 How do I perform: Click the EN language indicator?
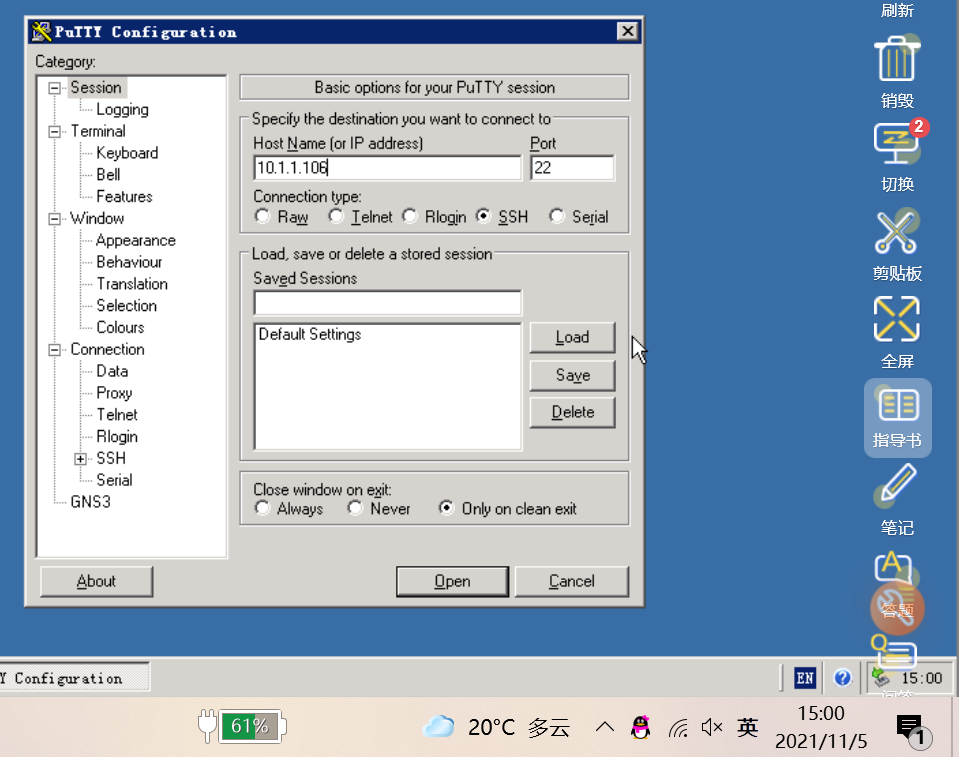[x=805, y=678]
